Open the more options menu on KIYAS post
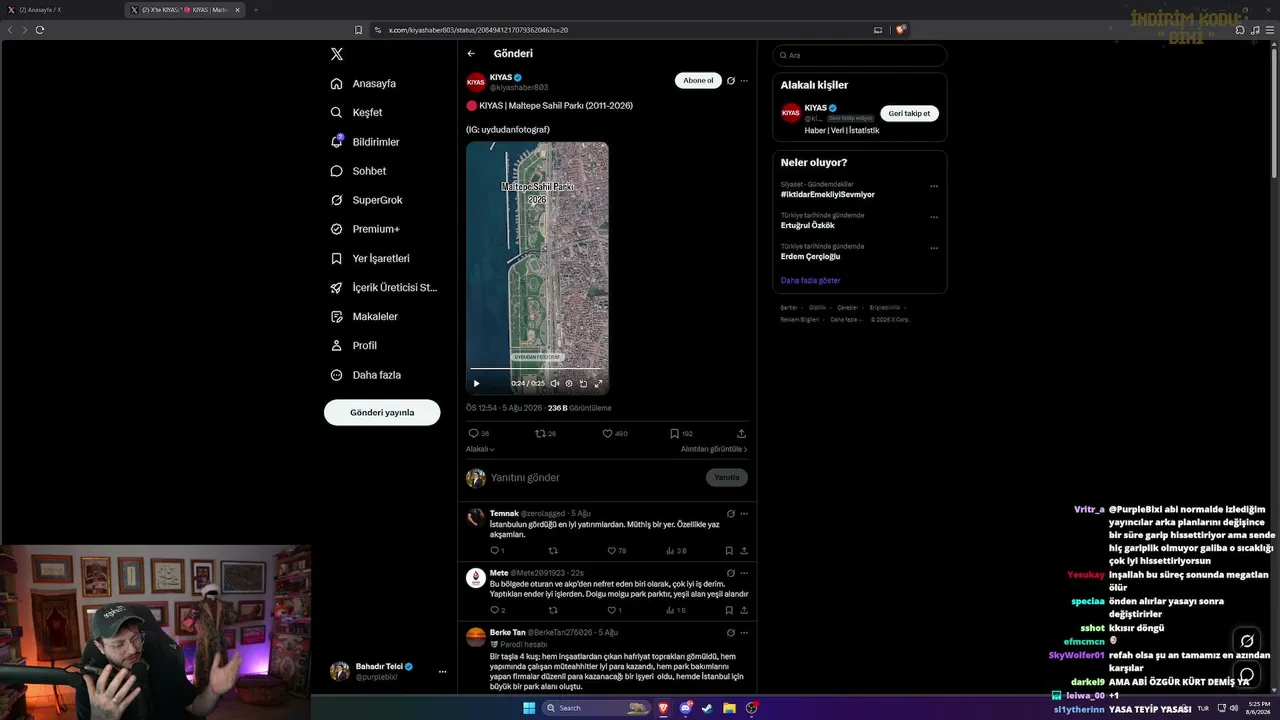This screenshot has width=1280, height=720. click(x=744, y=81)
